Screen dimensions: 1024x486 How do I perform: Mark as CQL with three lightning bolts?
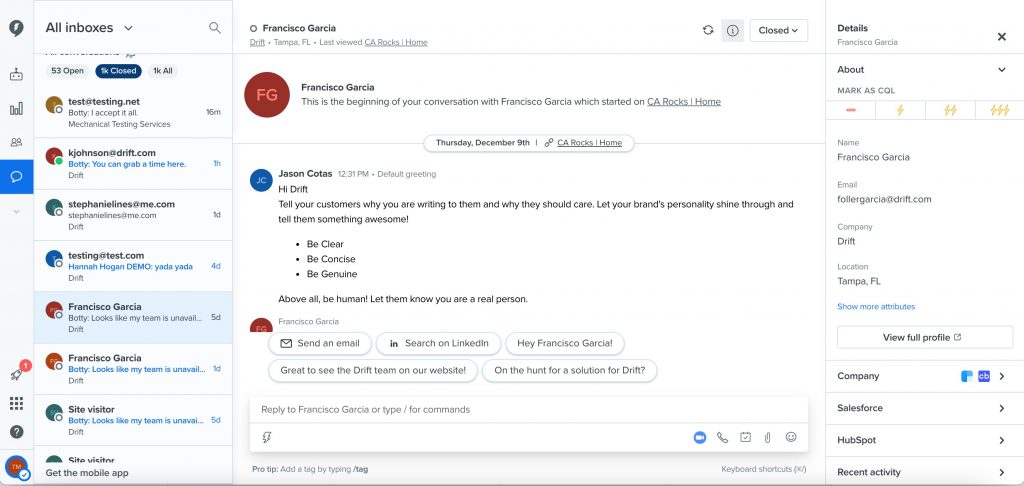pos(999,110)
